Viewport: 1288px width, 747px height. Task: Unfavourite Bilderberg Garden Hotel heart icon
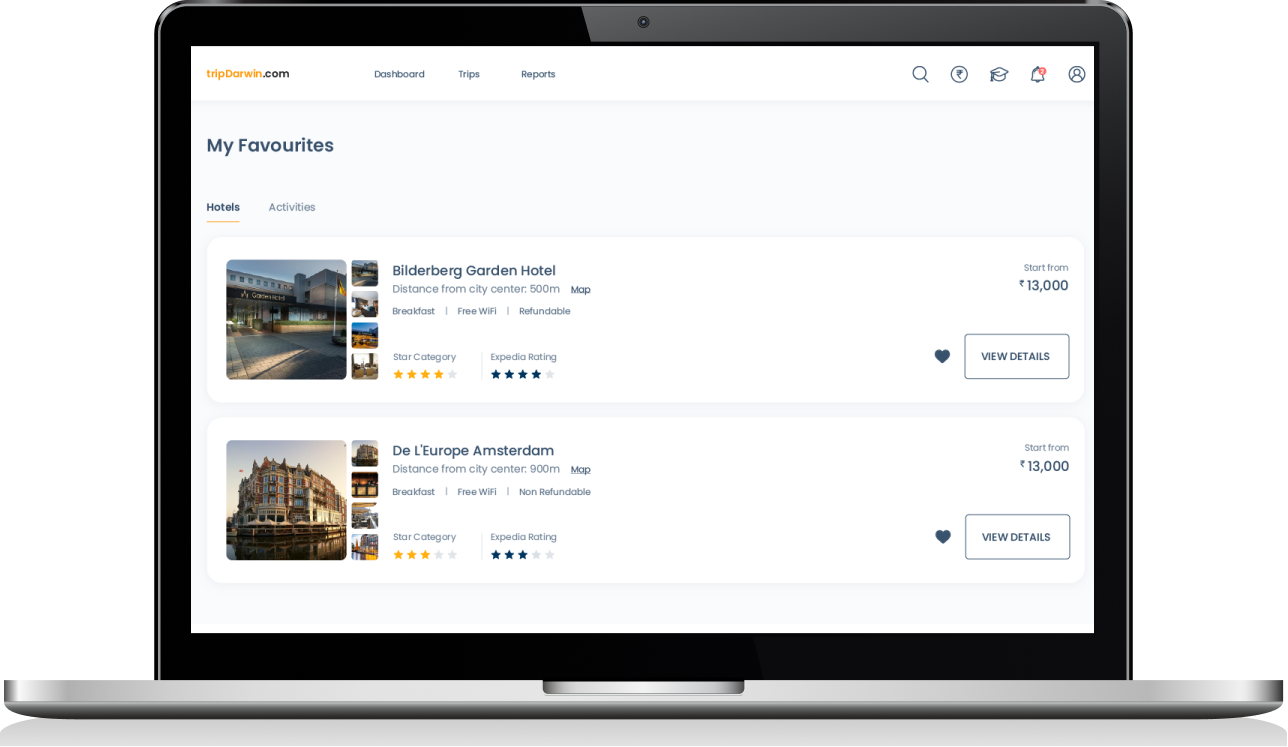click(x=942, y=356)
